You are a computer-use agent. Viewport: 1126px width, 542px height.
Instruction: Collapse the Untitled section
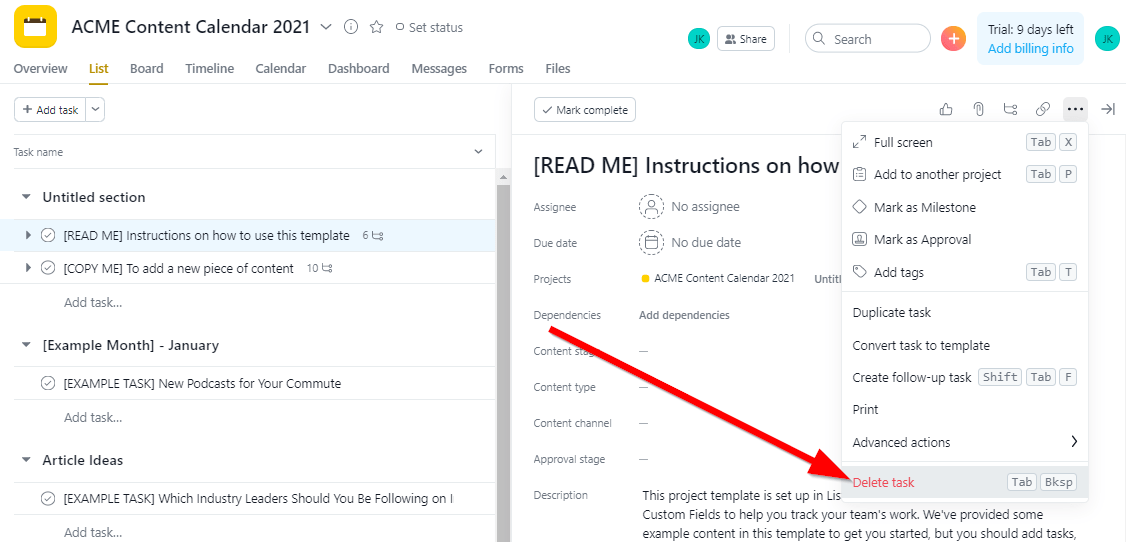coord(27,197)
